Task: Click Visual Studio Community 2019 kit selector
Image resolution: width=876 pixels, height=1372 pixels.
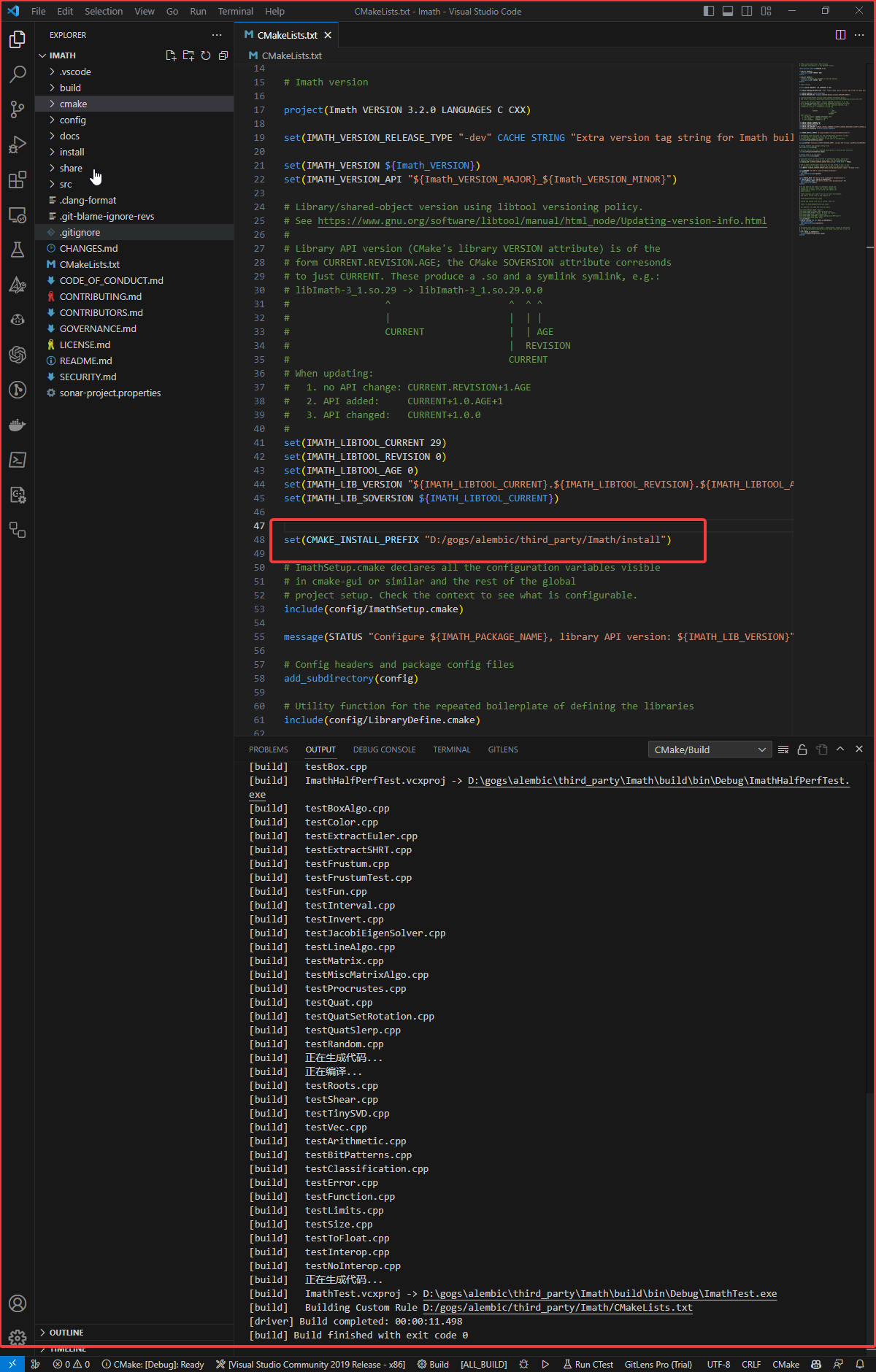Action: pyautogui.click(x=310, y=1364)
